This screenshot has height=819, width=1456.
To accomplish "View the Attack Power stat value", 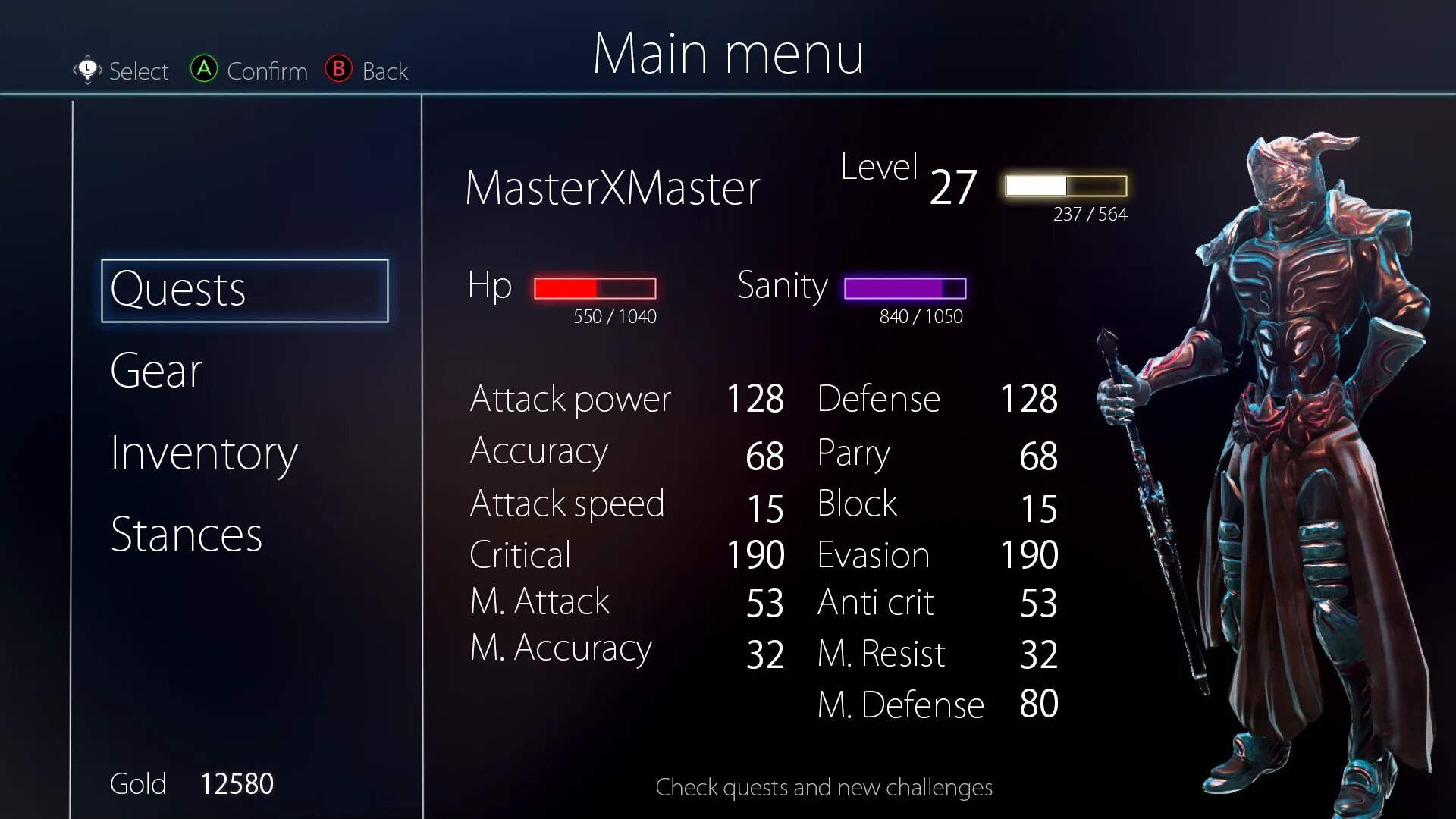I will coord(757,398).
